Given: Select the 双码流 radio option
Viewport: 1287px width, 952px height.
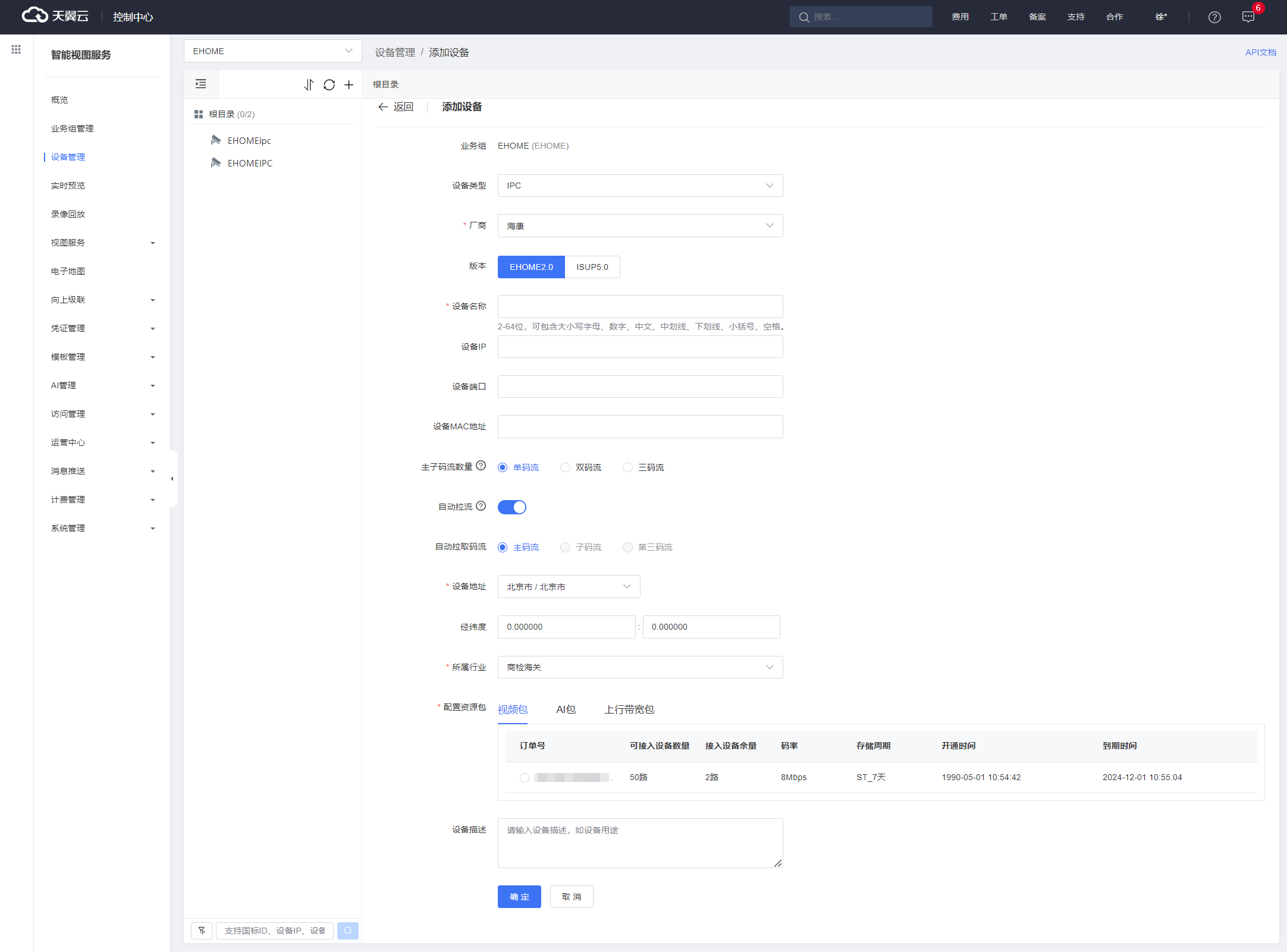Looking at the screenshot, I should (x=565, y=467).
